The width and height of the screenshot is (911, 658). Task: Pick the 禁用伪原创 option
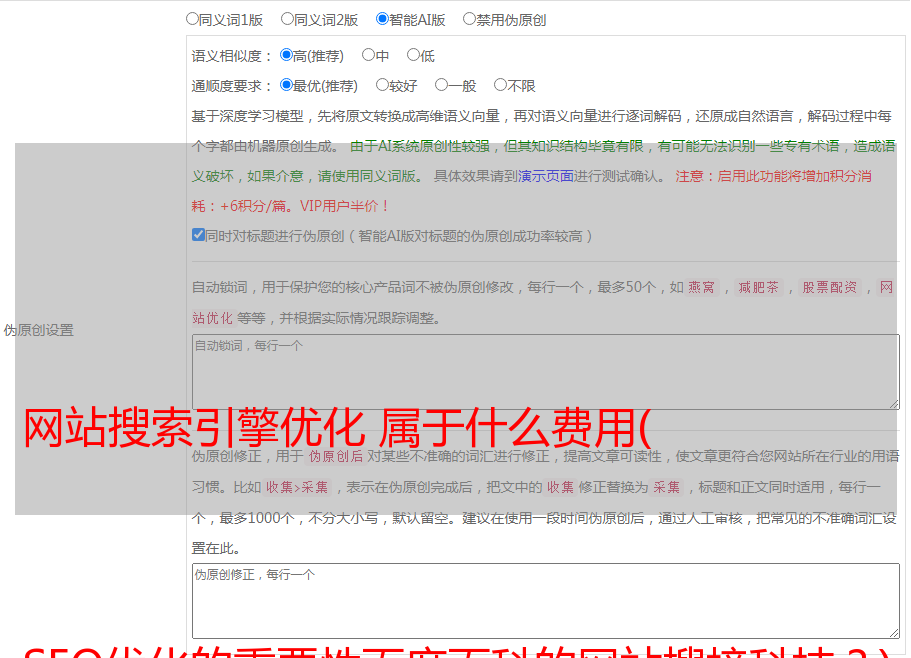tap(469, 19)
